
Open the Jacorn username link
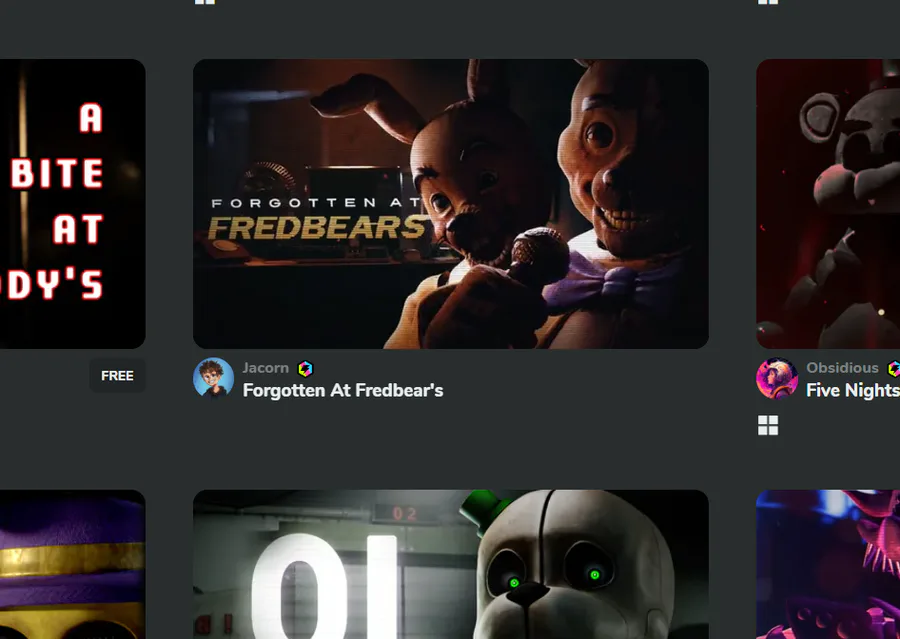pos(266,368)
